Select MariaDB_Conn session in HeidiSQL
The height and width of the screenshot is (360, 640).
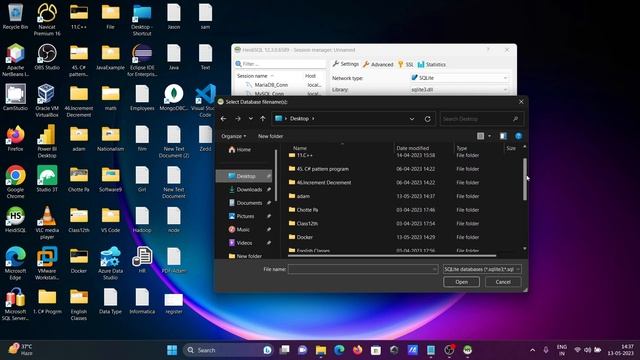[x=271, y=85]
